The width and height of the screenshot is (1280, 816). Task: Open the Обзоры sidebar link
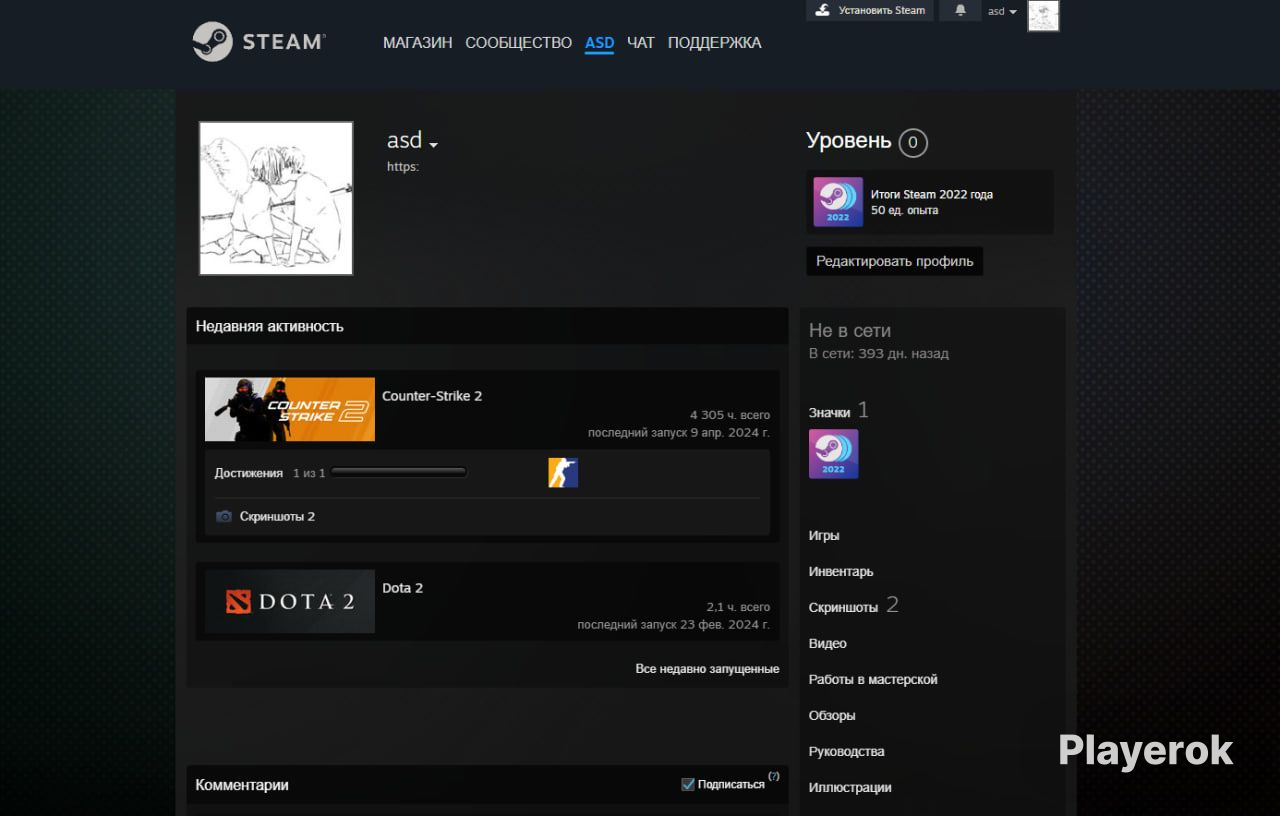832,716
